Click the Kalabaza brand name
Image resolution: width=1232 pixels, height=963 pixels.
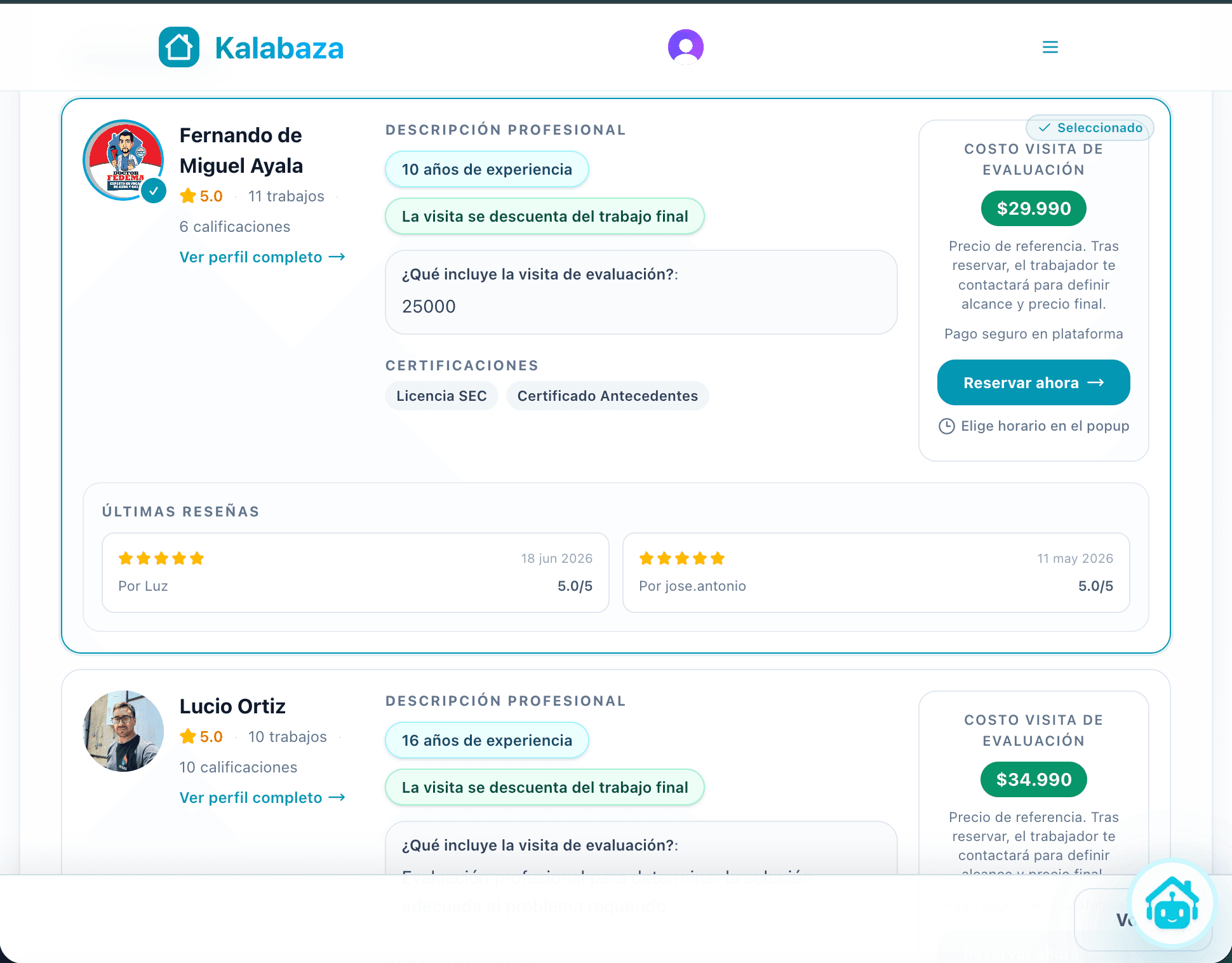[279, 48]
